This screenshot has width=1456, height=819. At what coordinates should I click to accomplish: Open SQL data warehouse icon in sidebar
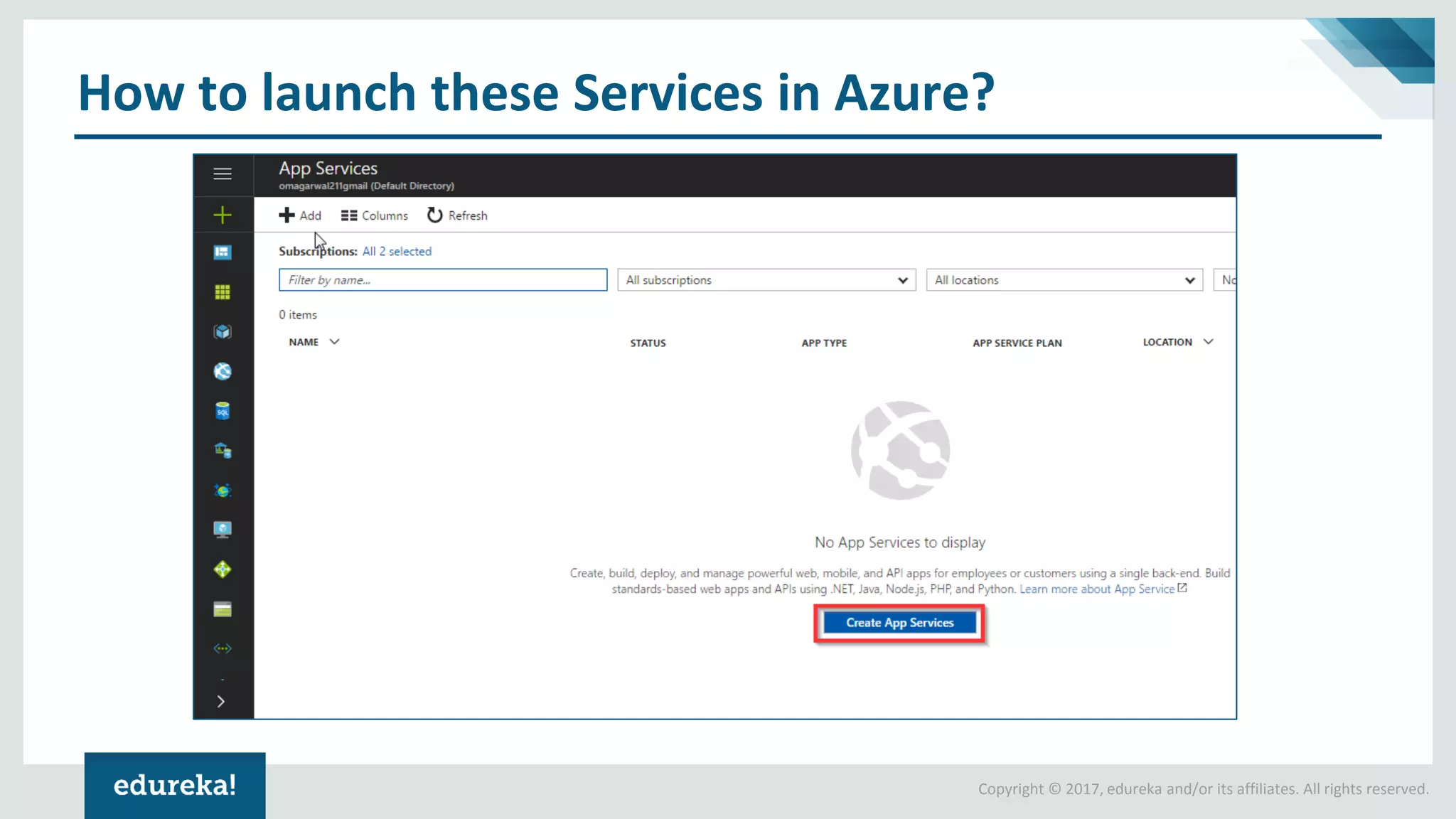tap(223, 451)
